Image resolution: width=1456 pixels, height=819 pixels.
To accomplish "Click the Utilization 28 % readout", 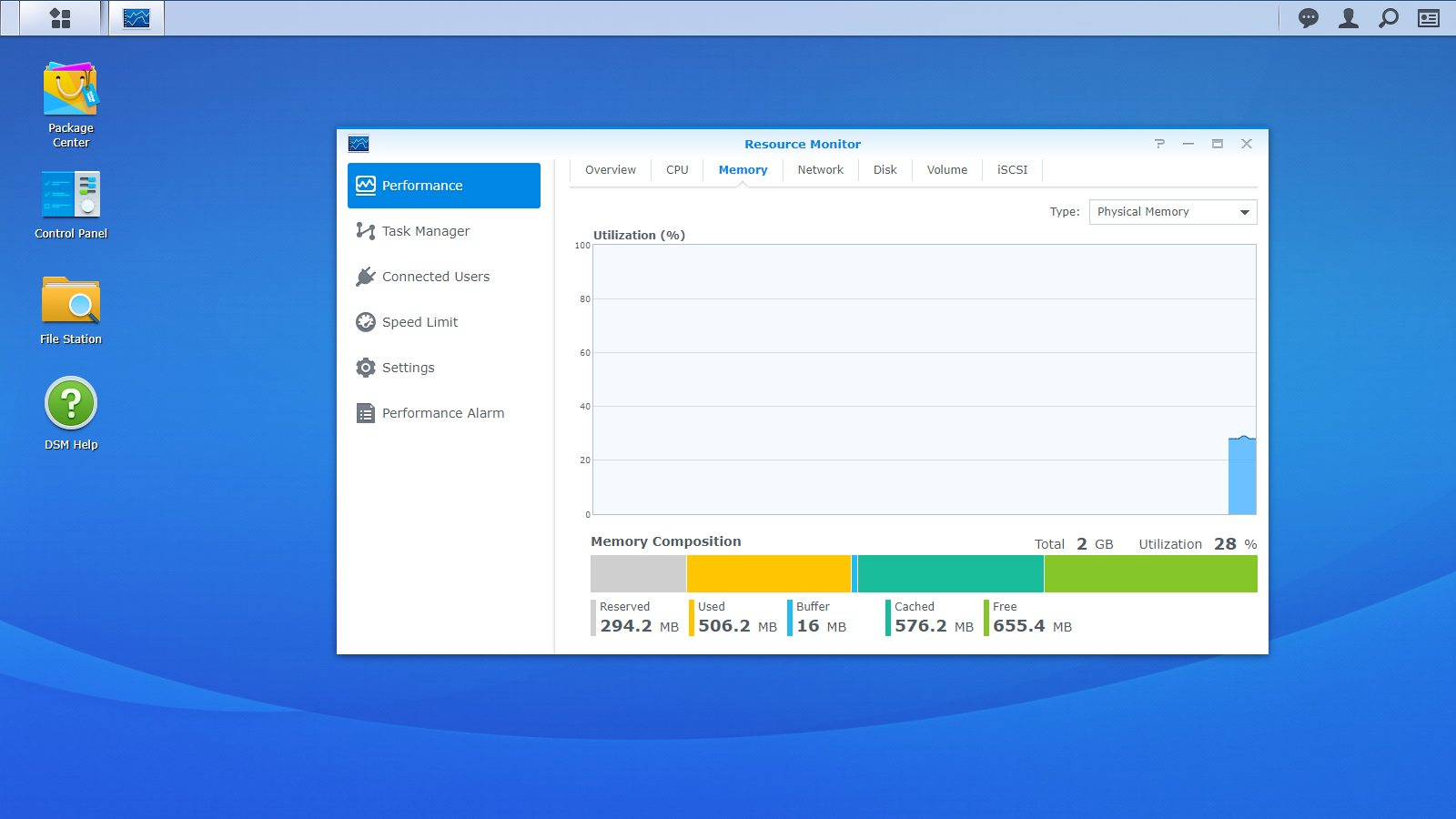I will pyautogui.click(x=1198, y=544).
